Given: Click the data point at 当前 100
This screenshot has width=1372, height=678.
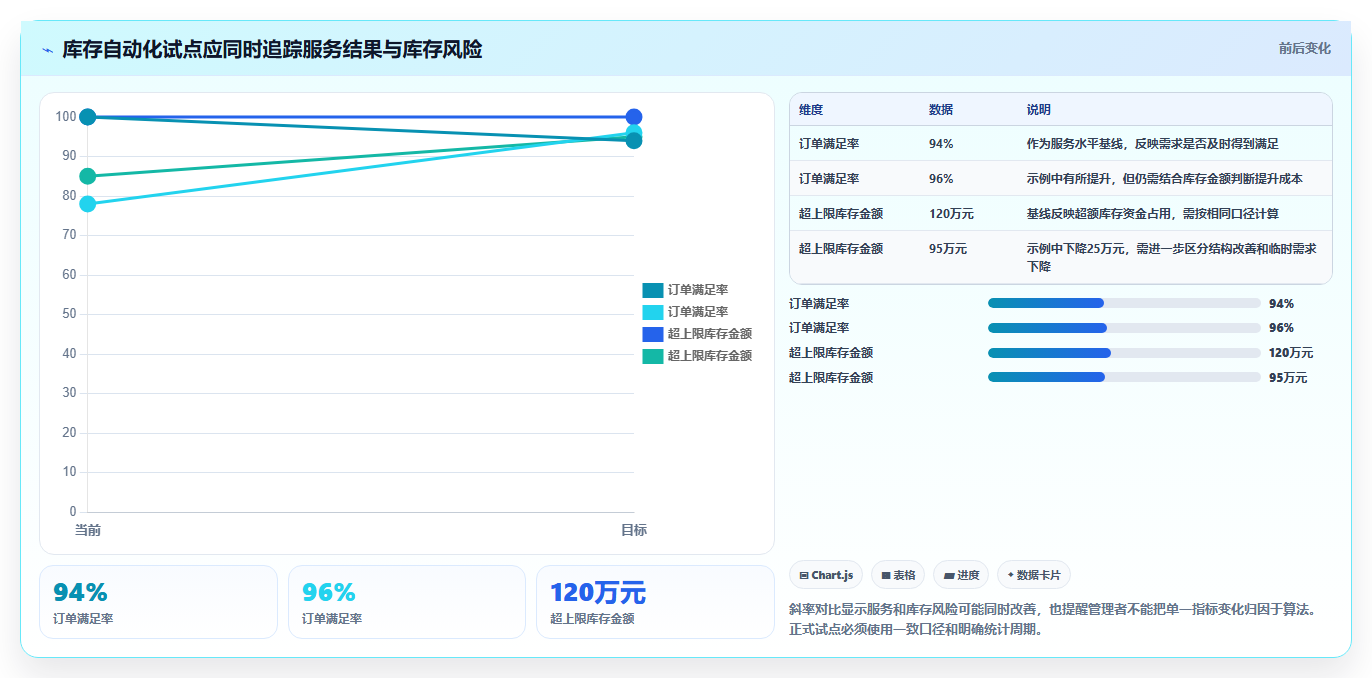Looking at the screenshot, I should 88,117.
